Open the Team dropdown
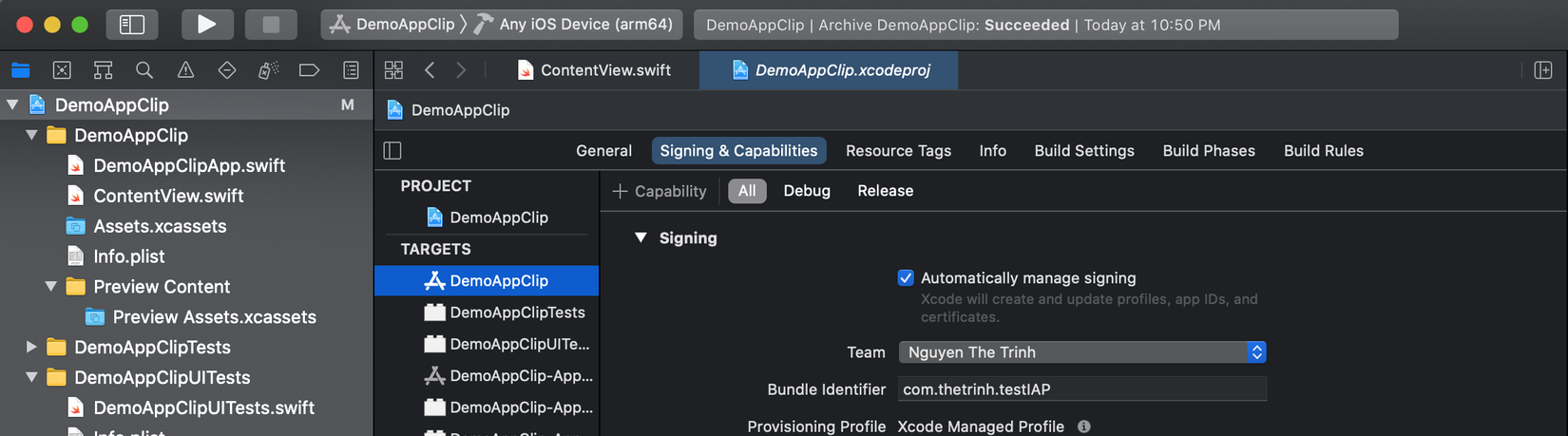Screen dimensions: 1568x436 1081,352
